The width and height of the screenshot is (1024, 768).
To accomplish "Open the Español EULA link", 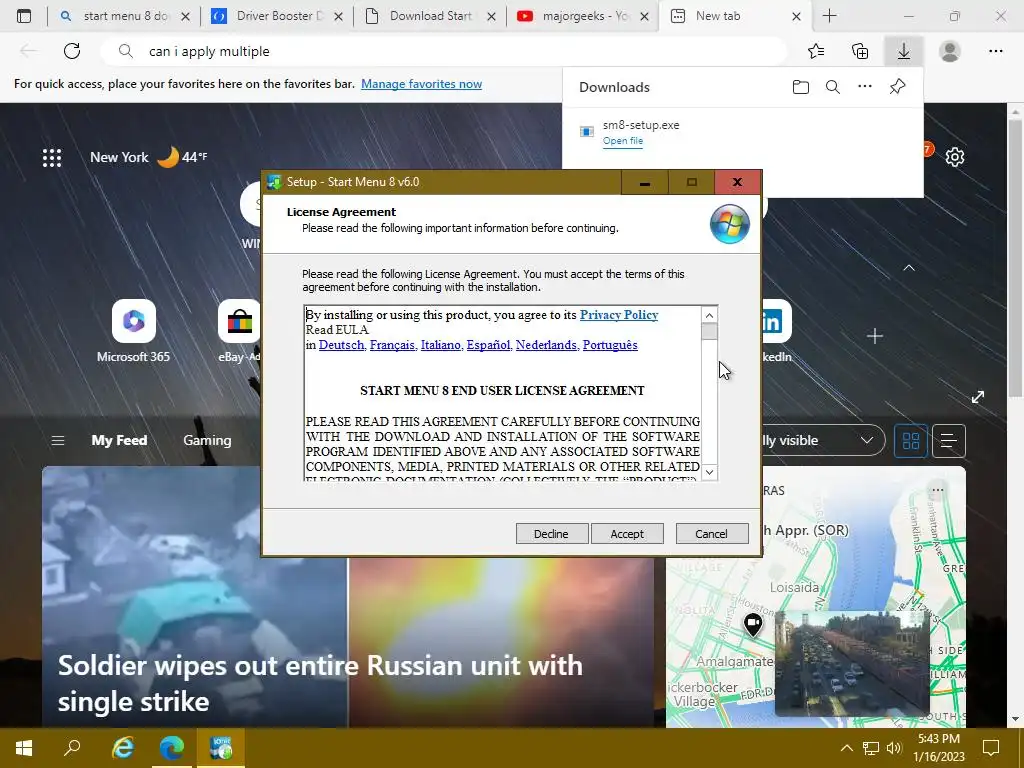I will coord(488,345).
